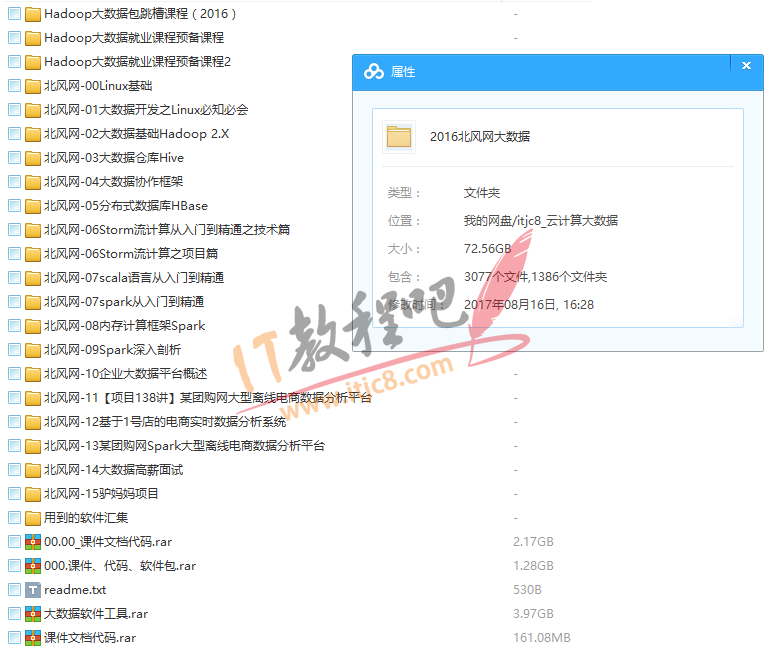Click folder icon for 北风网-11【项目138讲】

click(x=33, y=398)
